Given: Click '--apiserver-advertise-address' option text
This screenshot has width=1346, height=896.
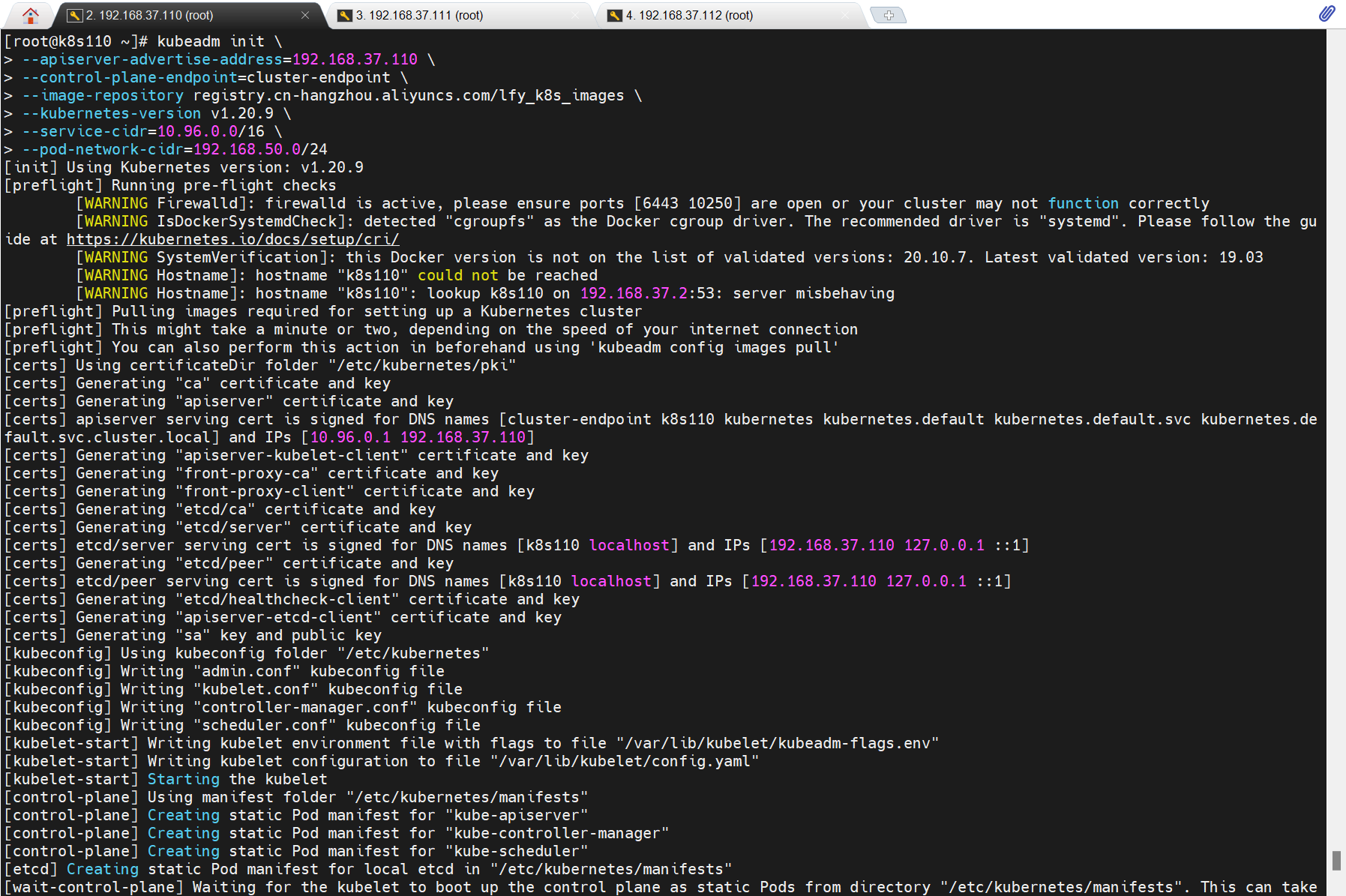Looking at the screenshot, I should (152, 59).
